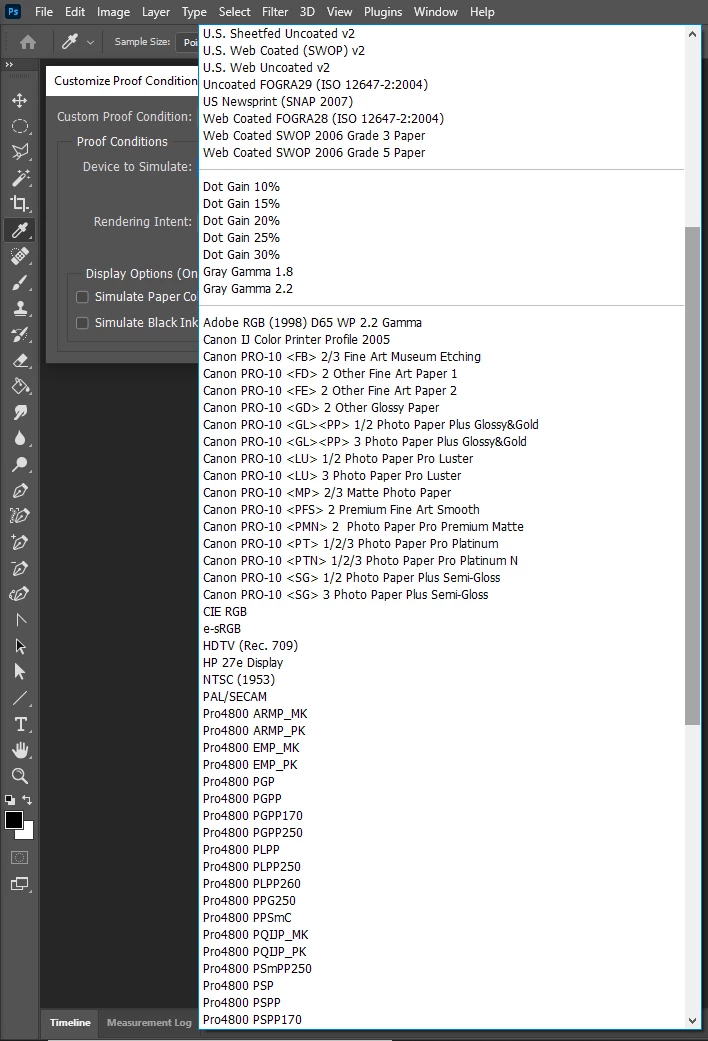Select the Path Selection black arrow tool

pos(20,672)
